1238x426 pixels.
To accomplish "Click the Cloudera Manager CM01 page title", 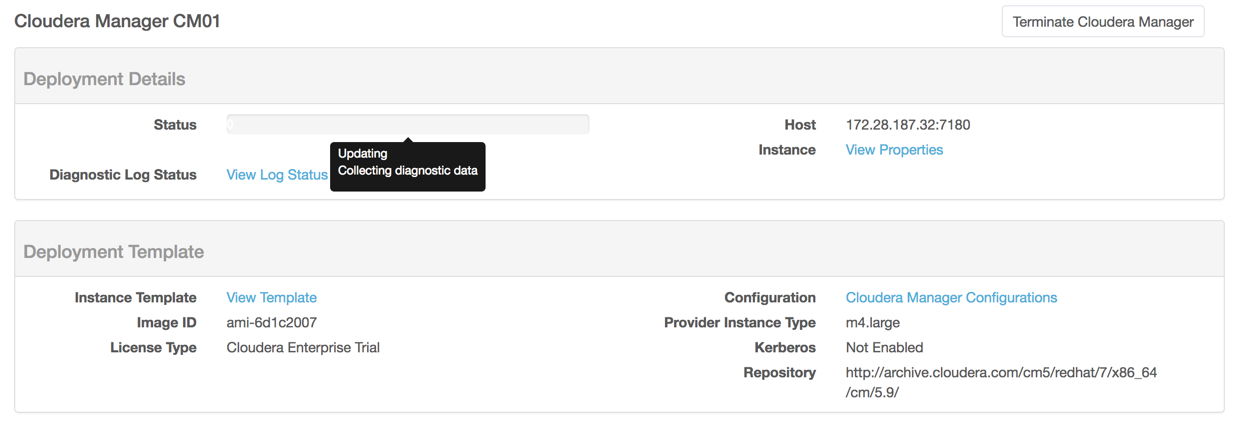I will click(x=117, y=21).
